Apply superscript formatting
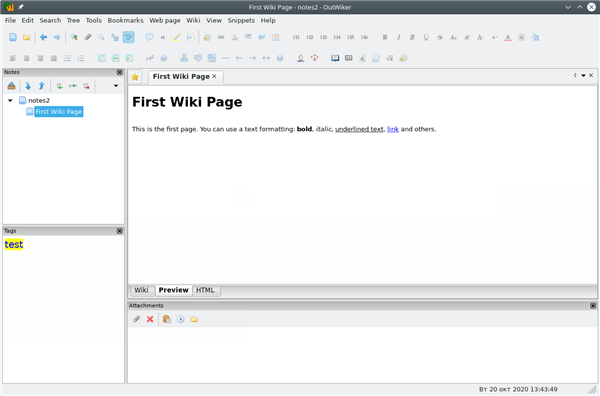Image resolution: width=600 pixels, height=396 pixels. 467,37
